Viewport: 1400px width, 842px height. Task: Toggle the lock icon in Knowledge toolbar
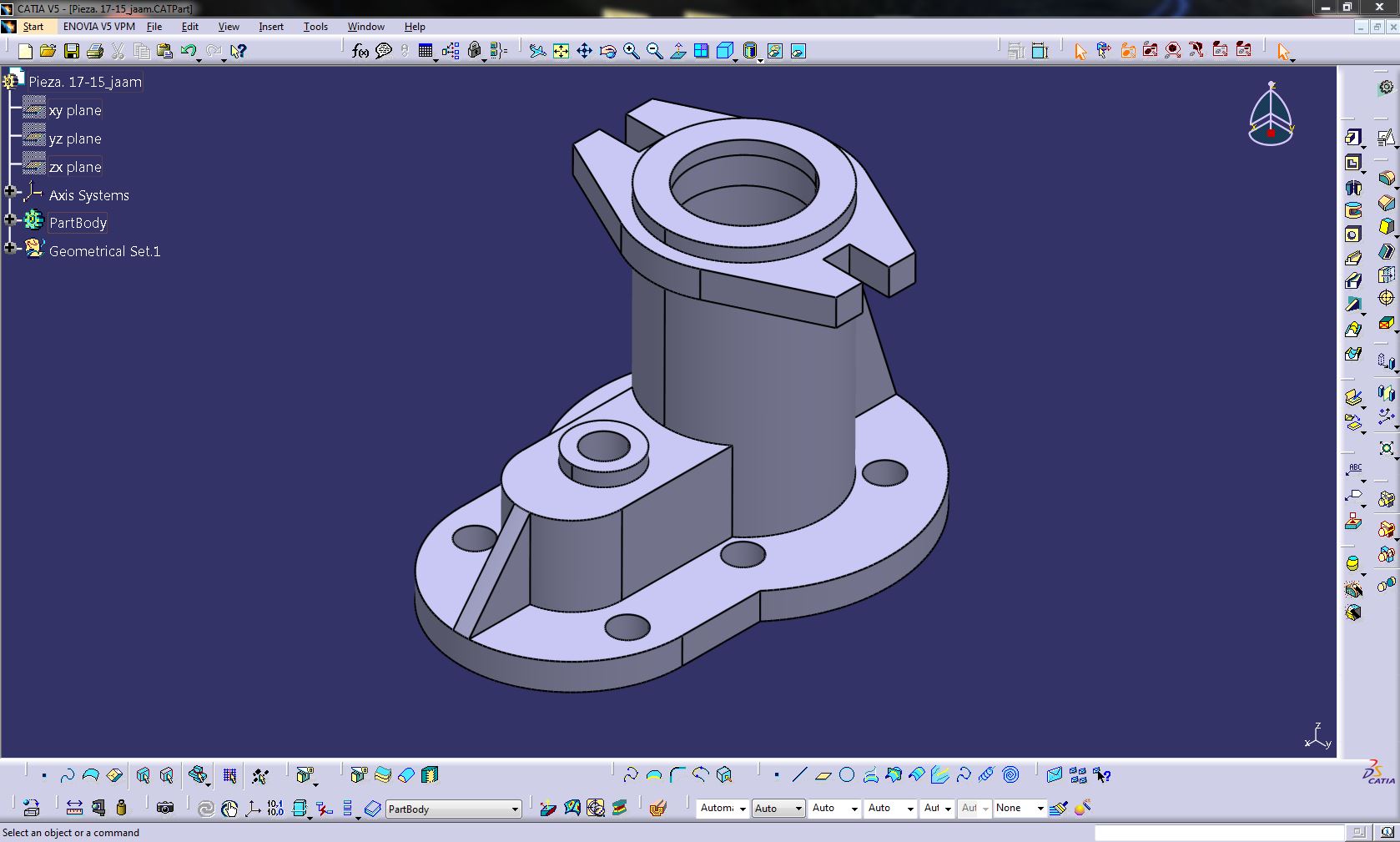tap(475, 51)
